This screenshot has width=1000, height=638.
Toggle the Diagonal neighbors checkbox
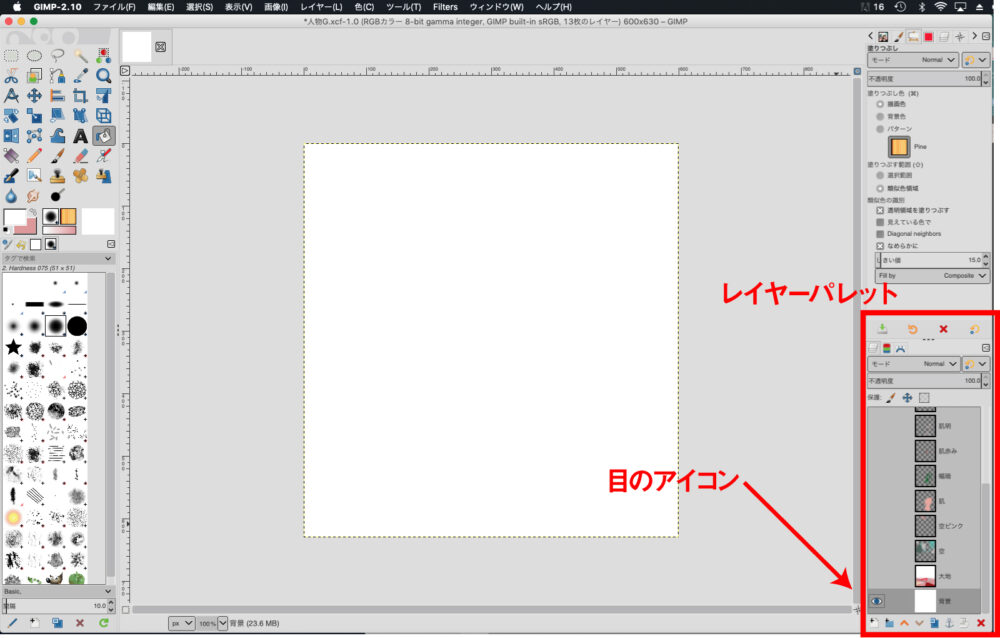880,233
